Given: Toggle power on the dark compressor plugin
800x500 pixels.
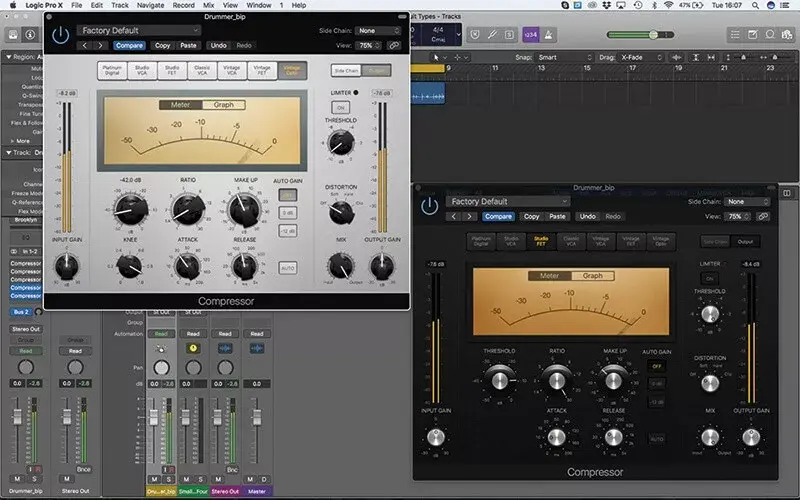Looking at the screenshot, I should (x=430, y=206).
